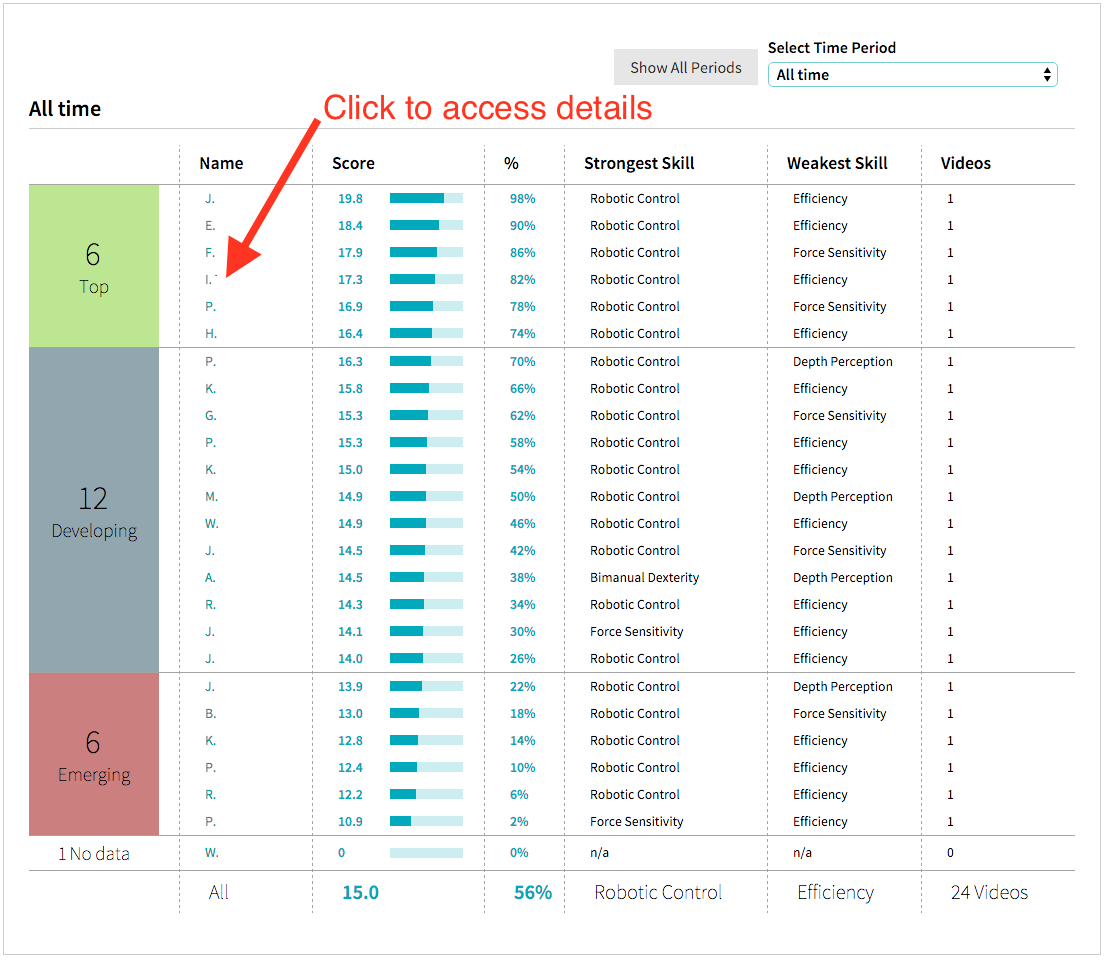Click Force Sensitivity weakest skill in 18% row

[x=840, y=714]
